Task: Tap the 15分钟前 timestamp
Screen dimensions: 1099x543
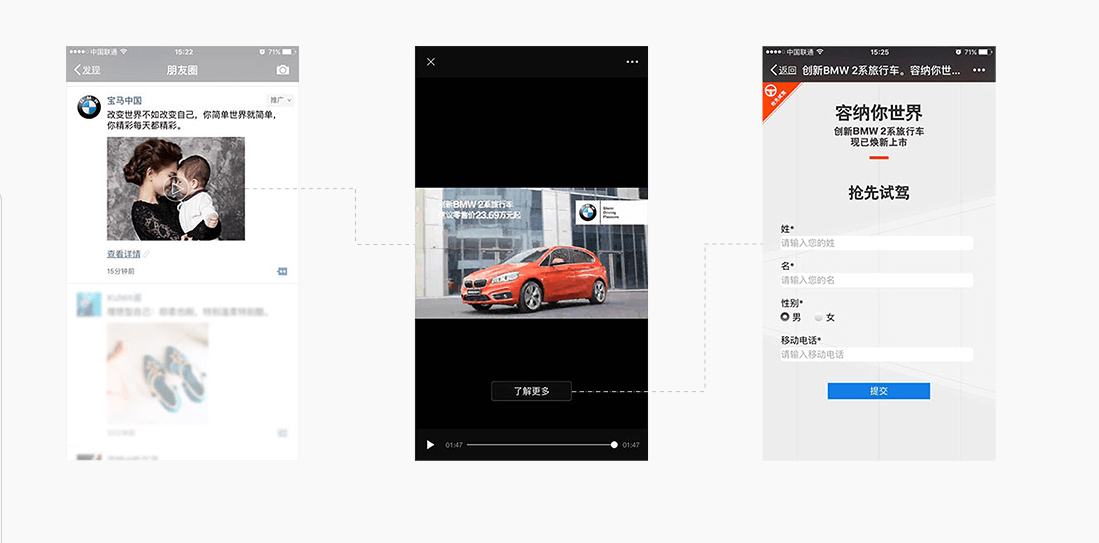Action: coord(121,271)
